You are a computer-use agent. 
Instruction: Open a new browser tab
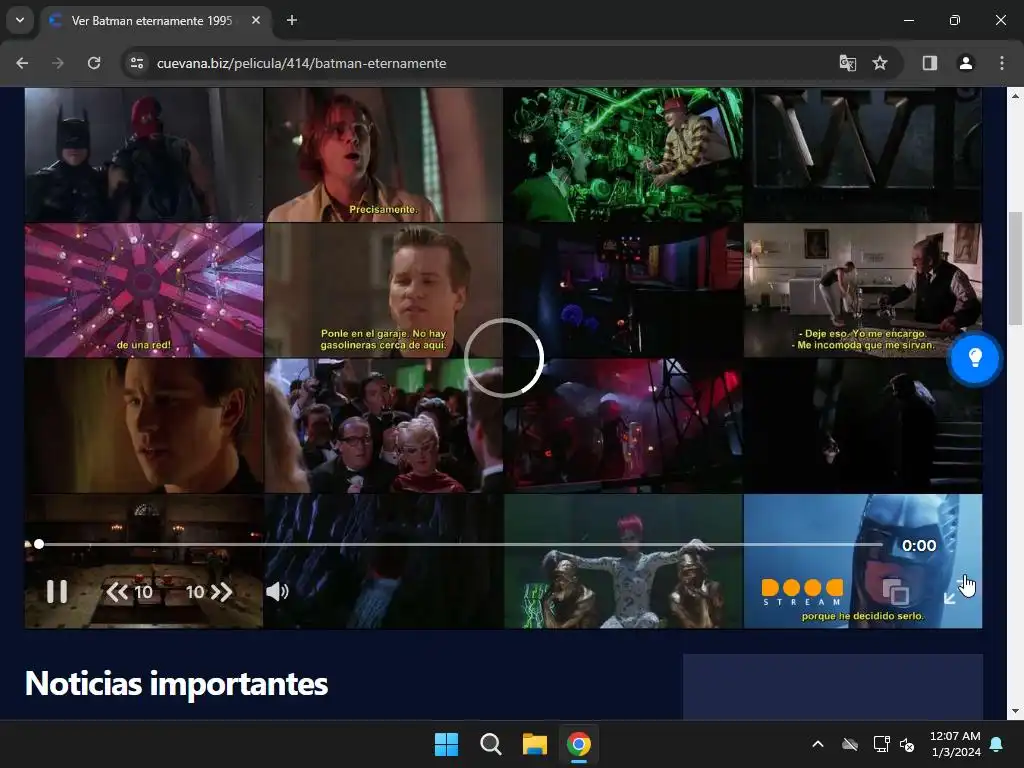click(292, 20)
